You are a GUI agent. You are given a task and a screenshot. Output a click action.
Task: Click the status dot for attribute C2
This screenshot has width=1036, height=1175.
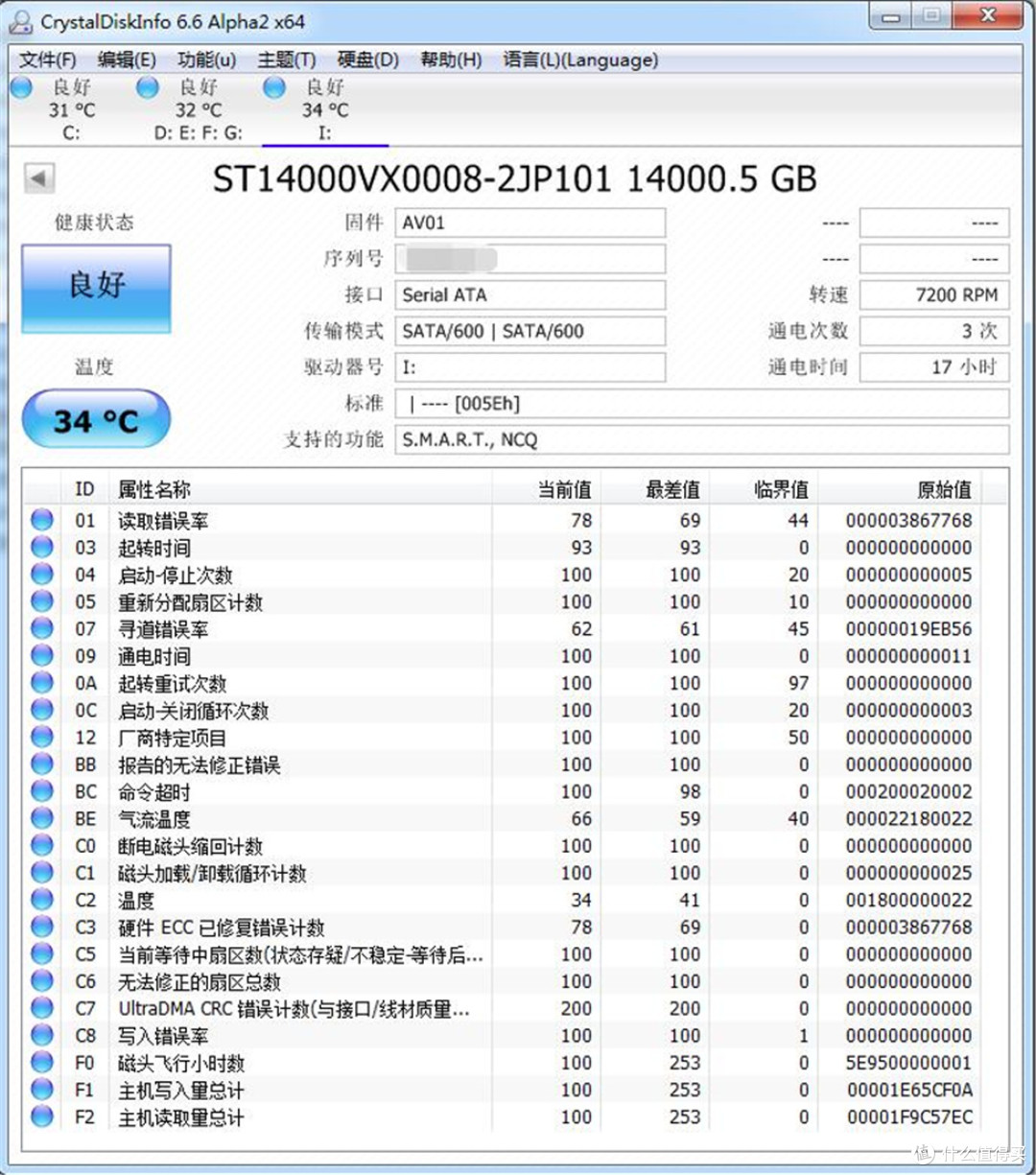[x=42, y=900]
